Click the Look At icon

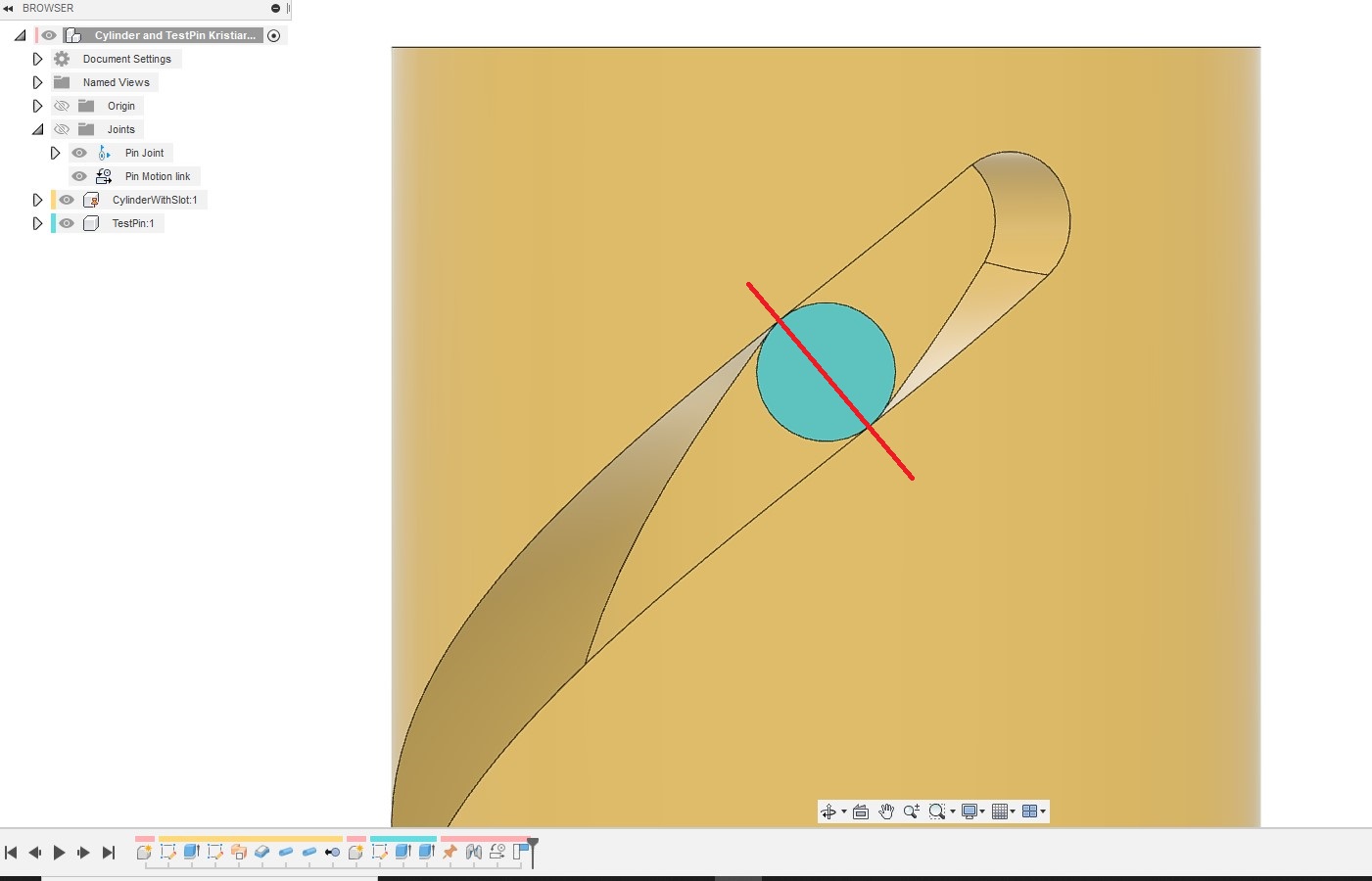(x=860, y=811)
